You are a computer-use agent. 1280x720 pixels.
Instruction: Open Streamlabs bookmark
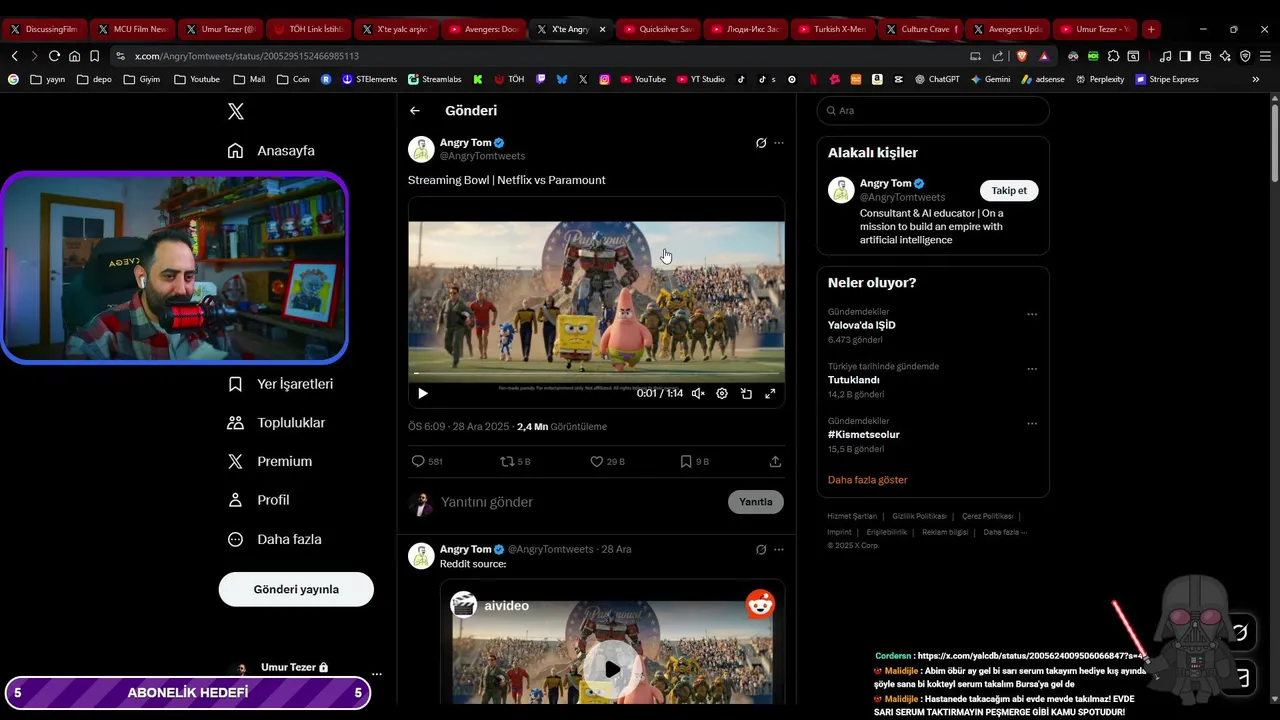pos(434,79)
